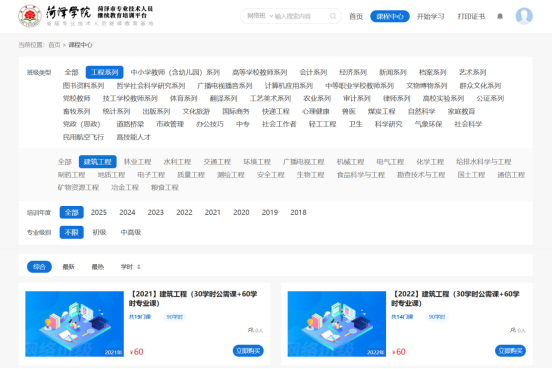Open the 网络班 search type dropdown
Screen dimensions: 553x369
click(x=260, y=16)
